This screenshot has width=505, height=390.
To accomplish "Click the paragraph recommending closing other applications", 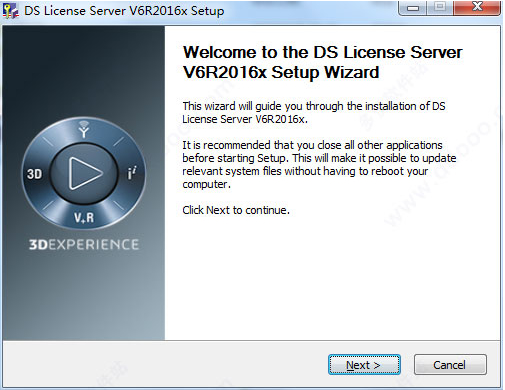I will pos(319,164).
